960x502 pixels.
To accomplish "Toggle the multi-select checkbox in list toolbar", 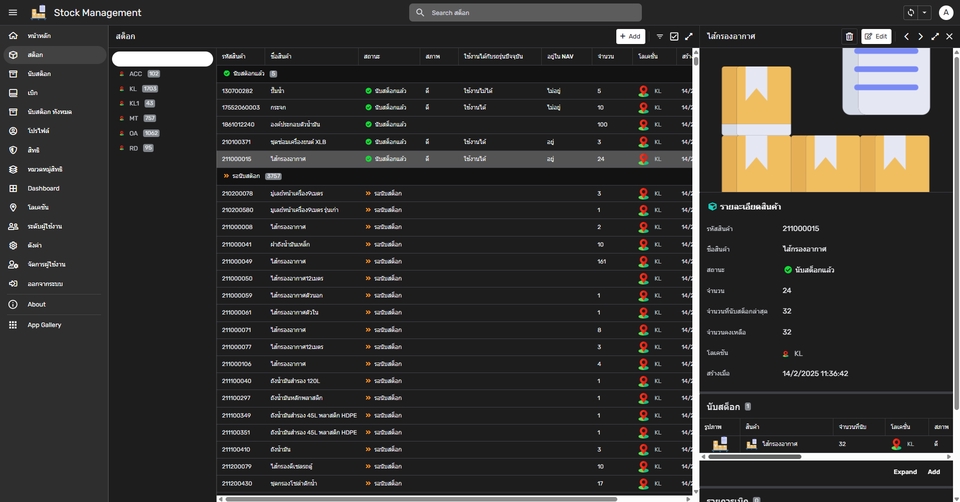I will pos(674,36).
